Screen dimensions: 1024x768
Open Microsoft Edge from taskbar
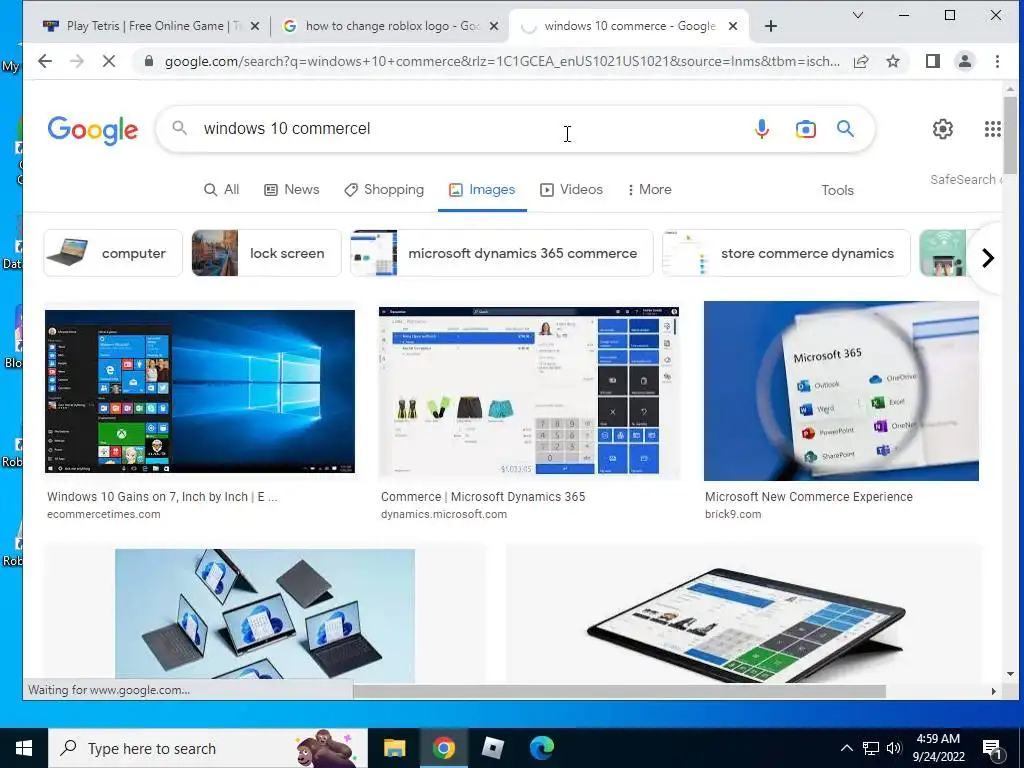tap(541, 748)
